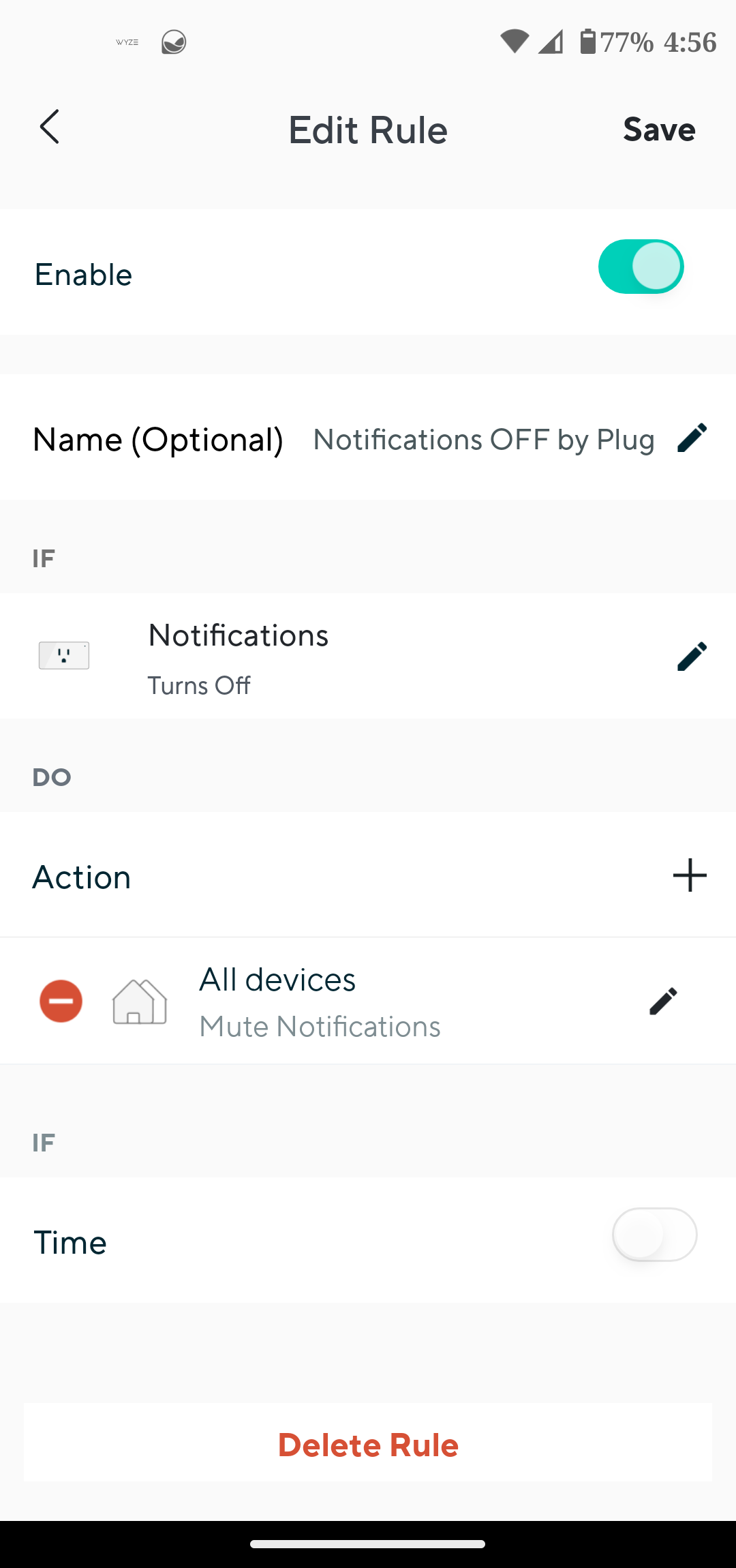Tap the Time row label
Screen dimensions: 736x1568
(70, 1242)
